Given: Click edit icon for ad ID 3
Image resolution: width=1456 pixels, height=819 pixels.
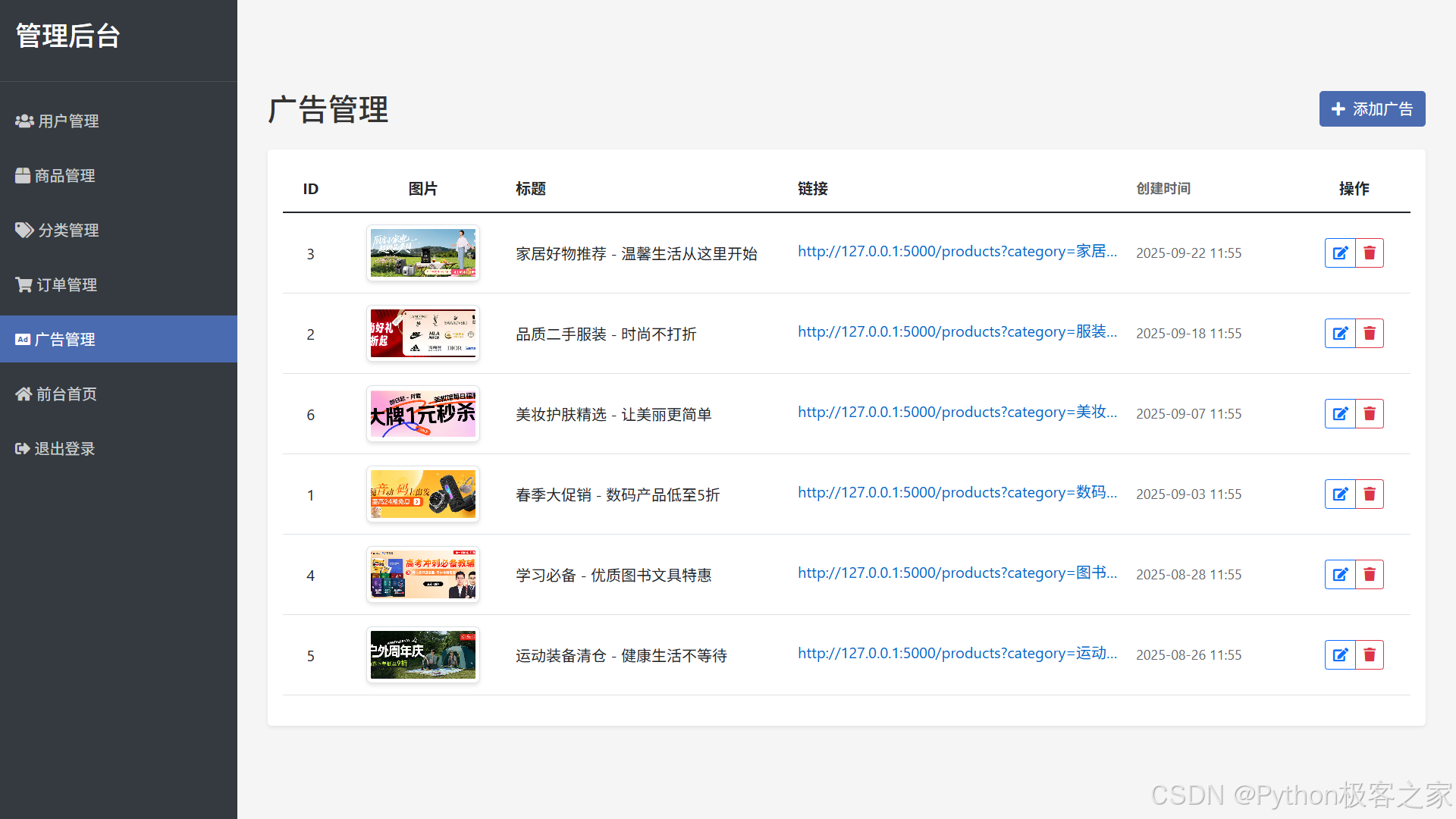Looking at the screenshot, I should tap(1340, 253).
